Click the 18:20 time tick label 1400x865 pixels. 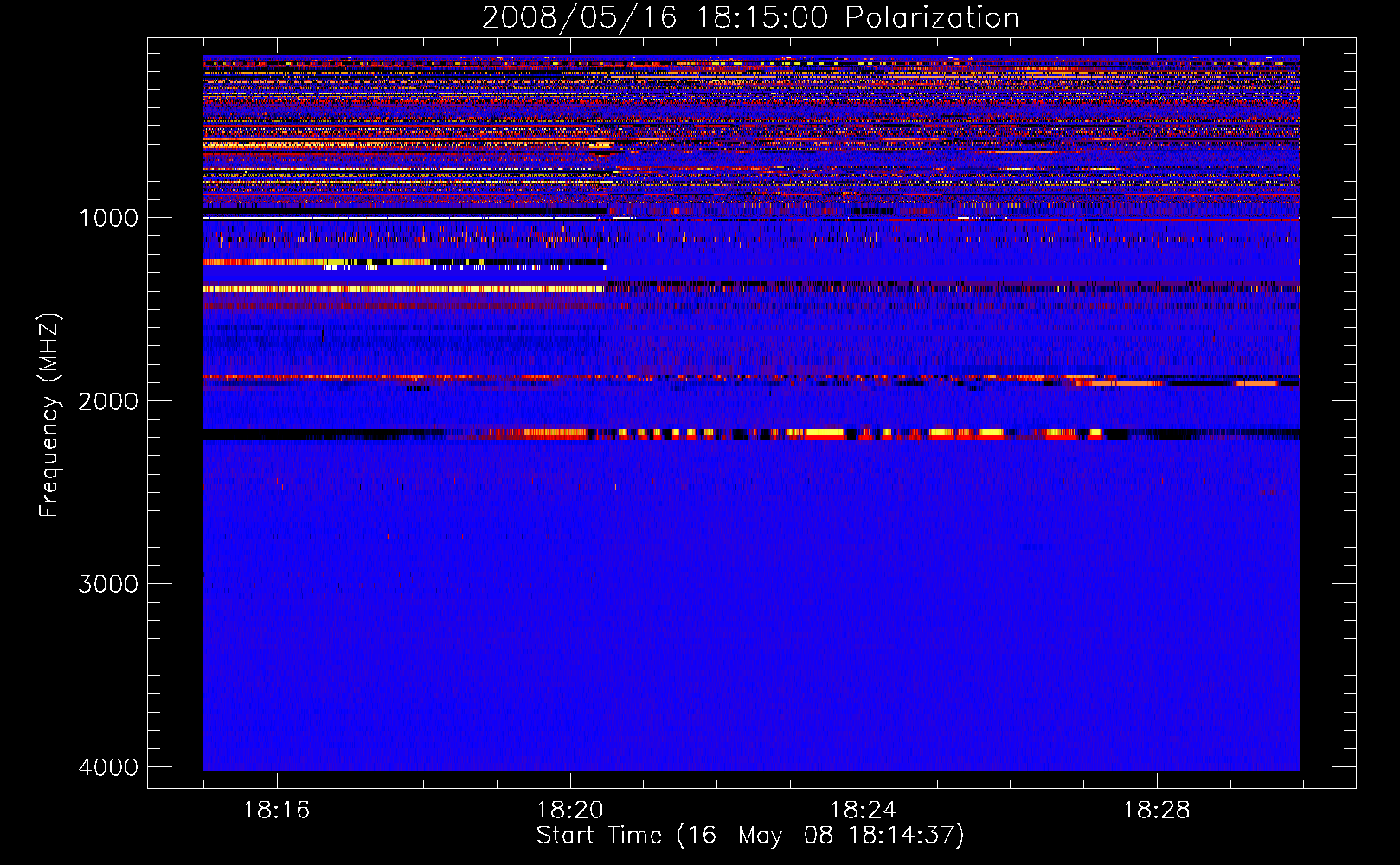coord(569,811)
